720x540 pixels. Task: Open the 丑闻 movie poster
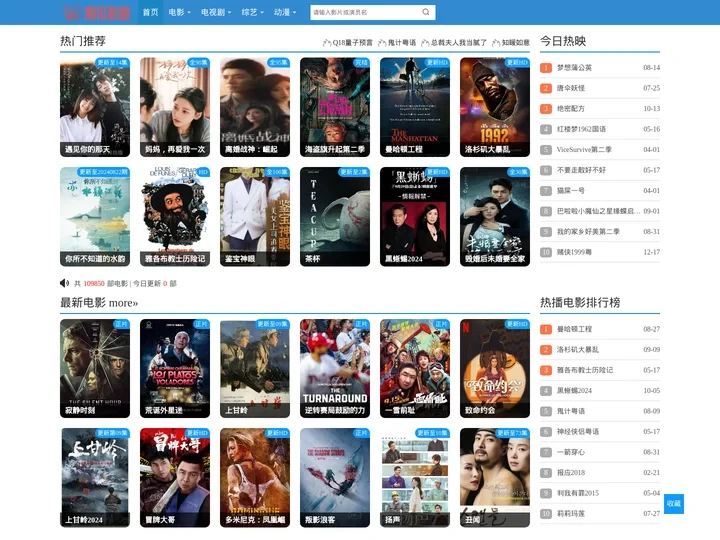[495, 478]
